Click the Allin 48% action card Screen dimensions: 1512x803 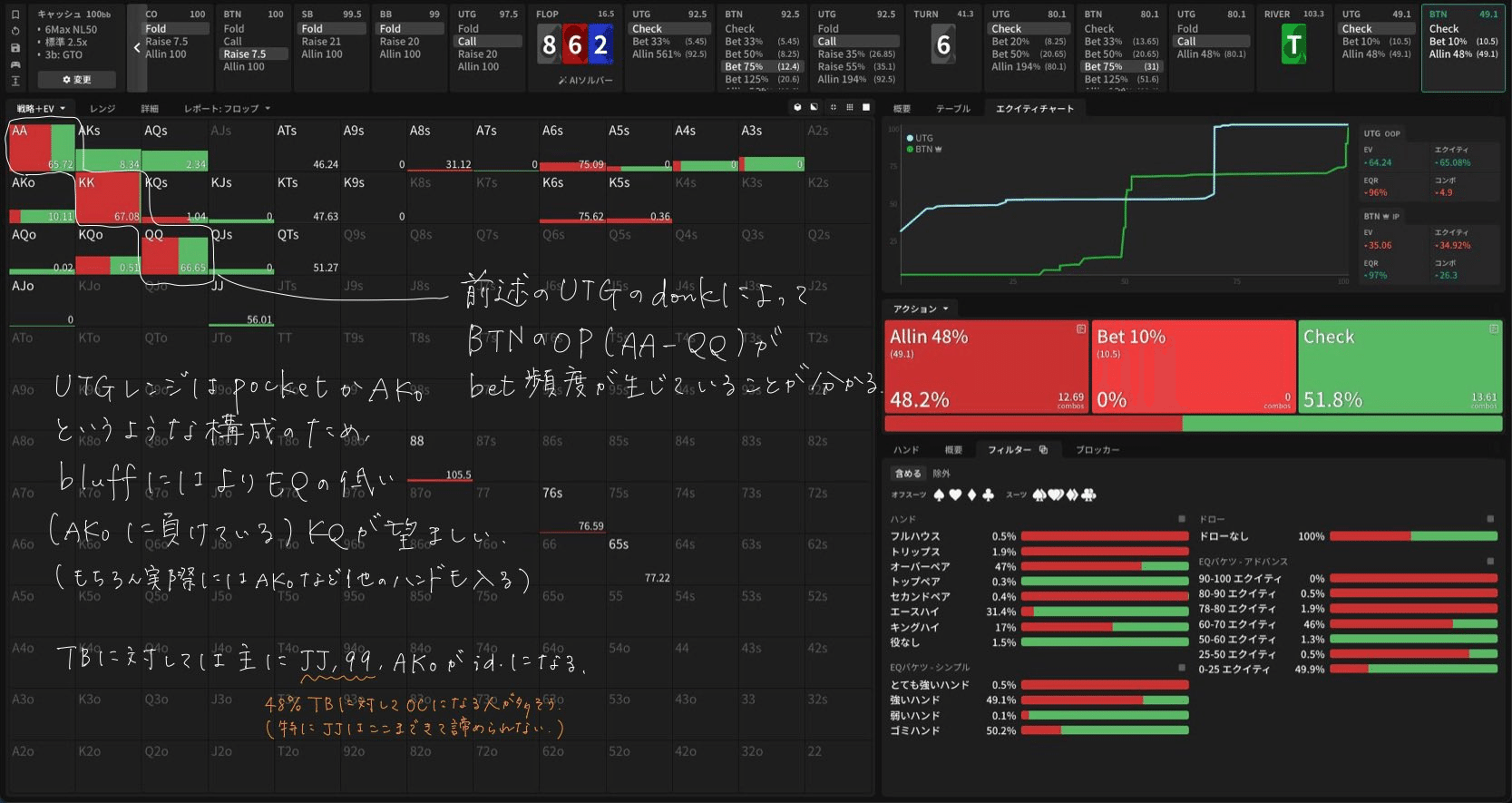(986, 367)
